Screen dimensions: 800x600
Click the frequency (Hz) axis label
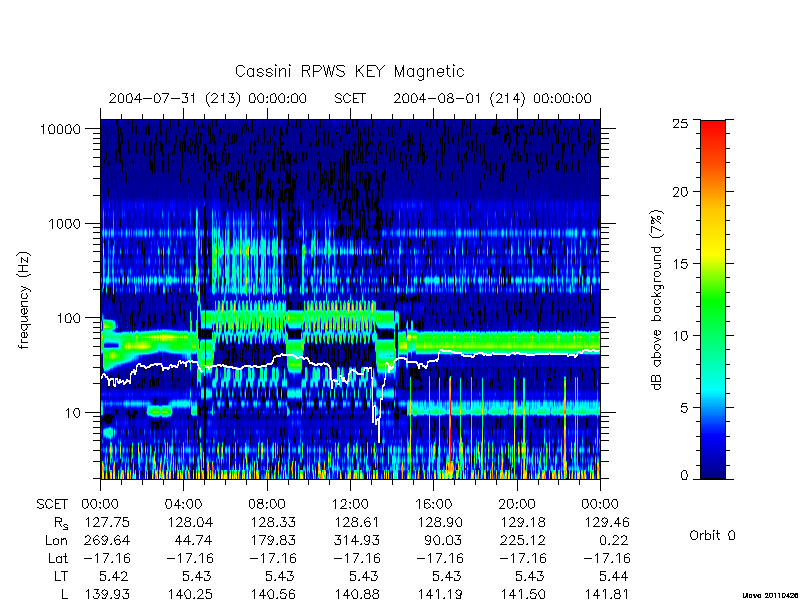pyautogui.click(x=24, y=300)
